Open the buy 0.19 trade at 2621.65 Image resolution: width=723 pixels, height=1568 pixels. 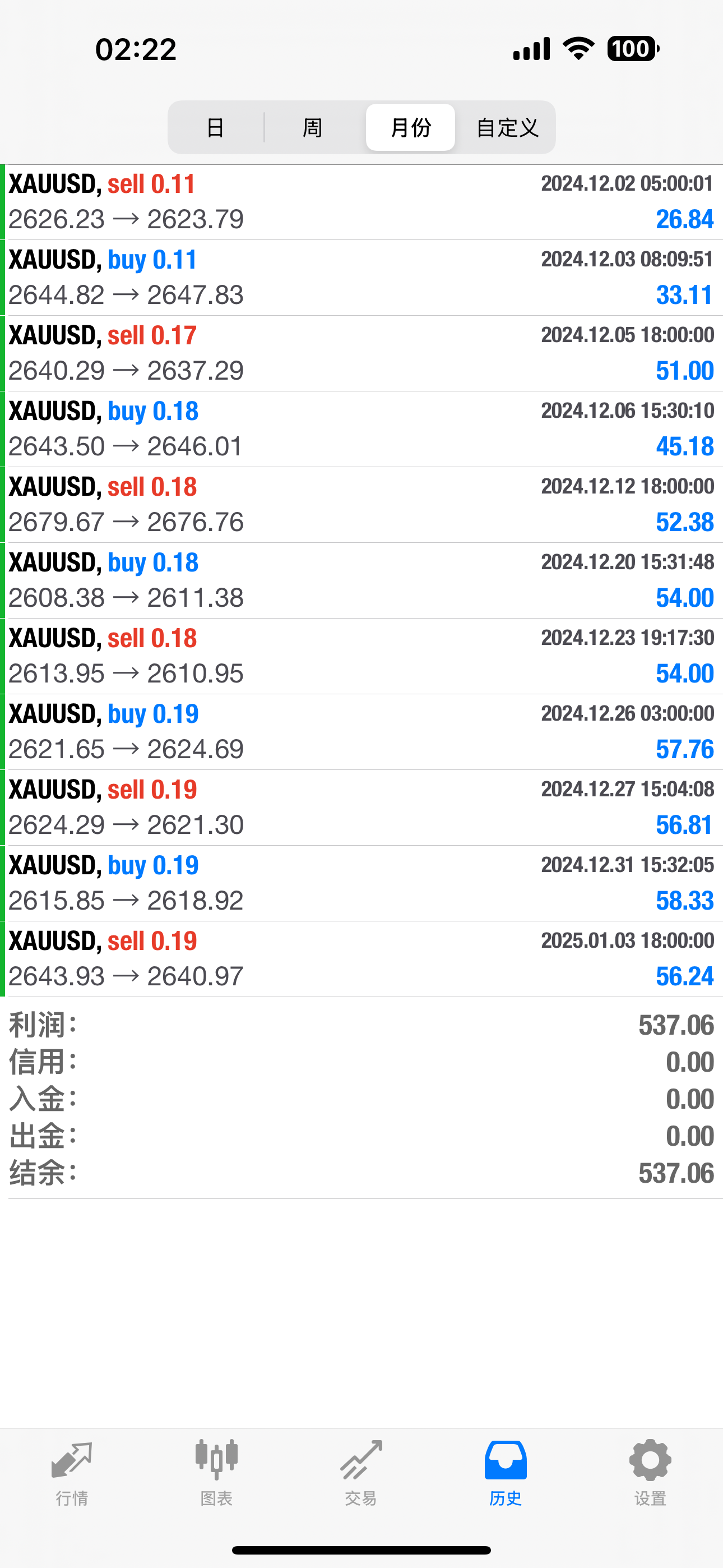click(361, 732)
